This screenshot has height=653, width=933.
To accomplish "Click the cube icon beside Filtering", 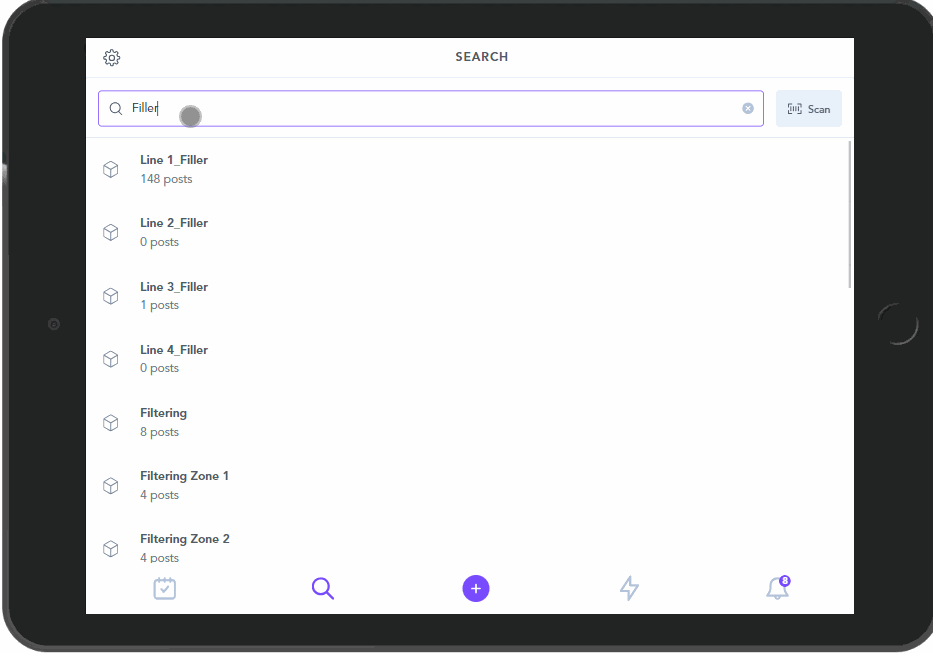I will click(111, 423).
